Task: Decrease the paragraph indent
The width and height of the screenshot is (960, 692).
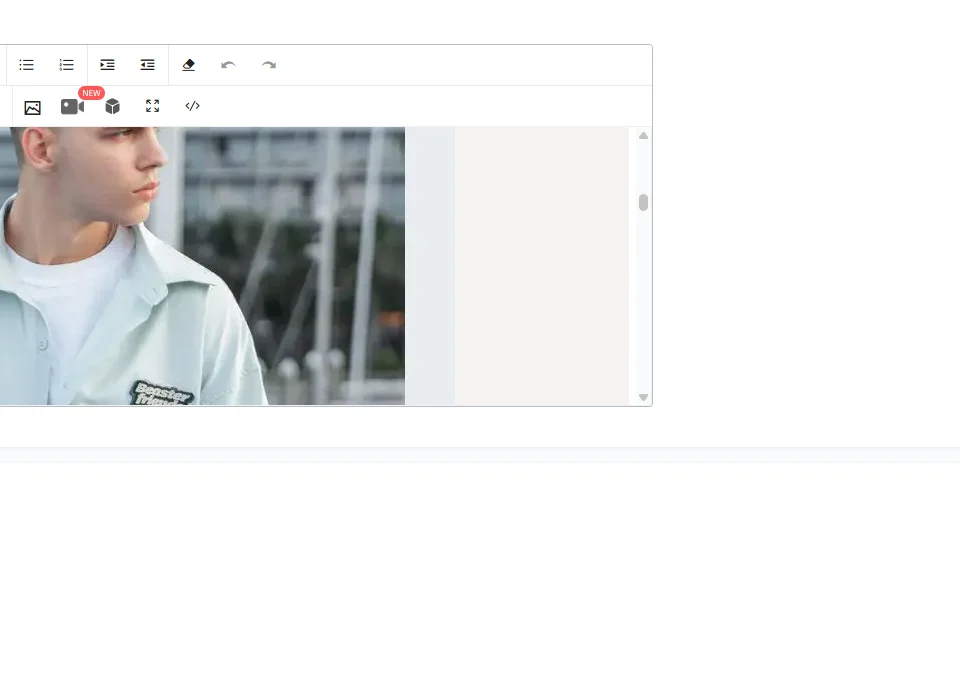Action: click(x=148, y=65)
